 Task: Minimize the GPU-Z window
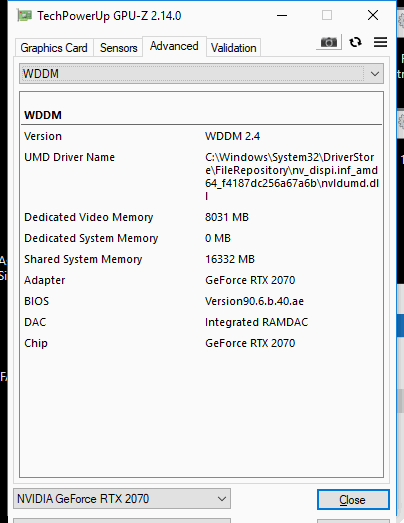tap(282, 15)
